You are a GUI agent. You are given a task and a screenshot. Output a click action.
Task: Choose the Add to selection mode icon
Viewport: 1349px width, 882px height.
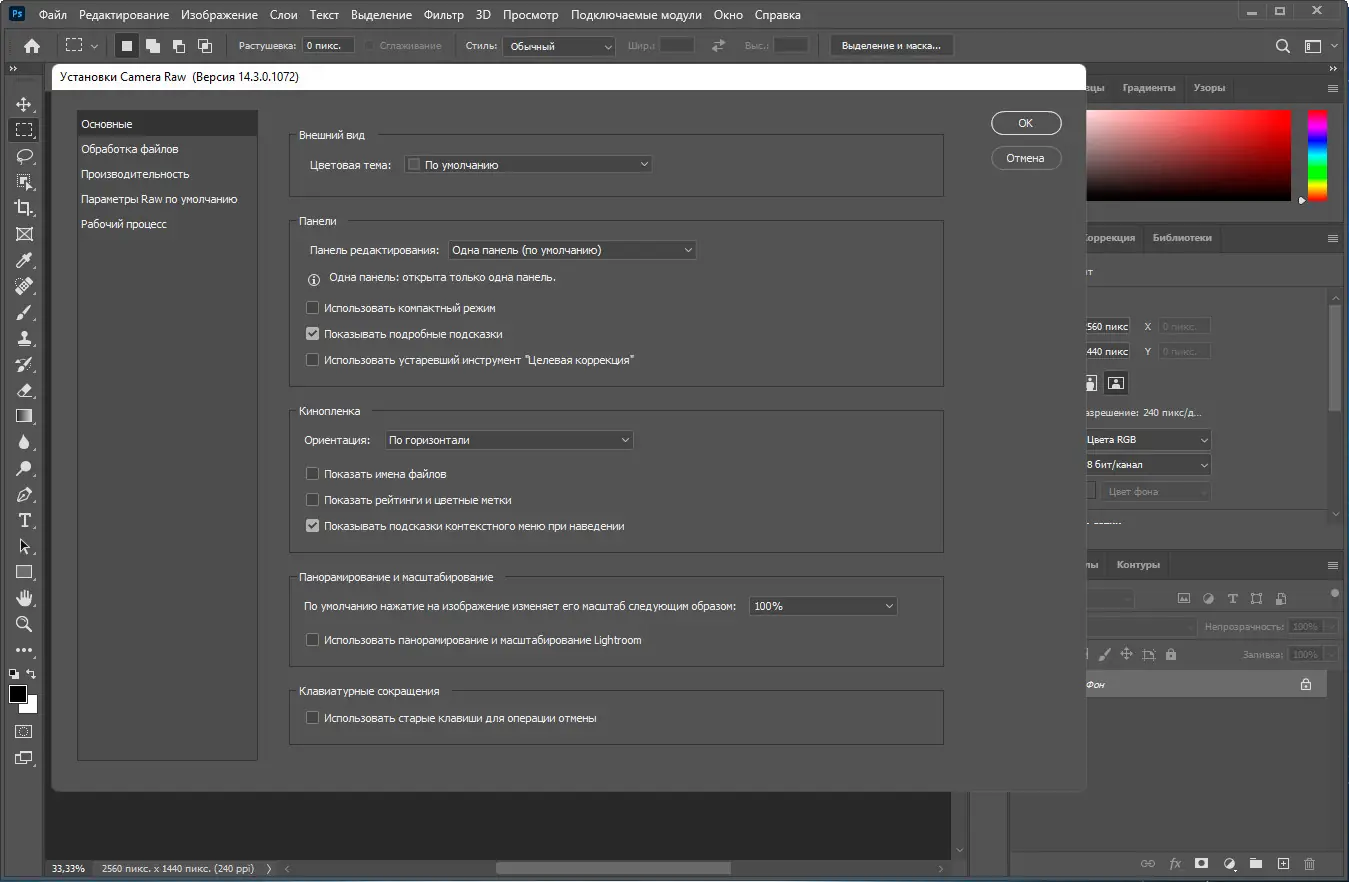click(153, 46)
